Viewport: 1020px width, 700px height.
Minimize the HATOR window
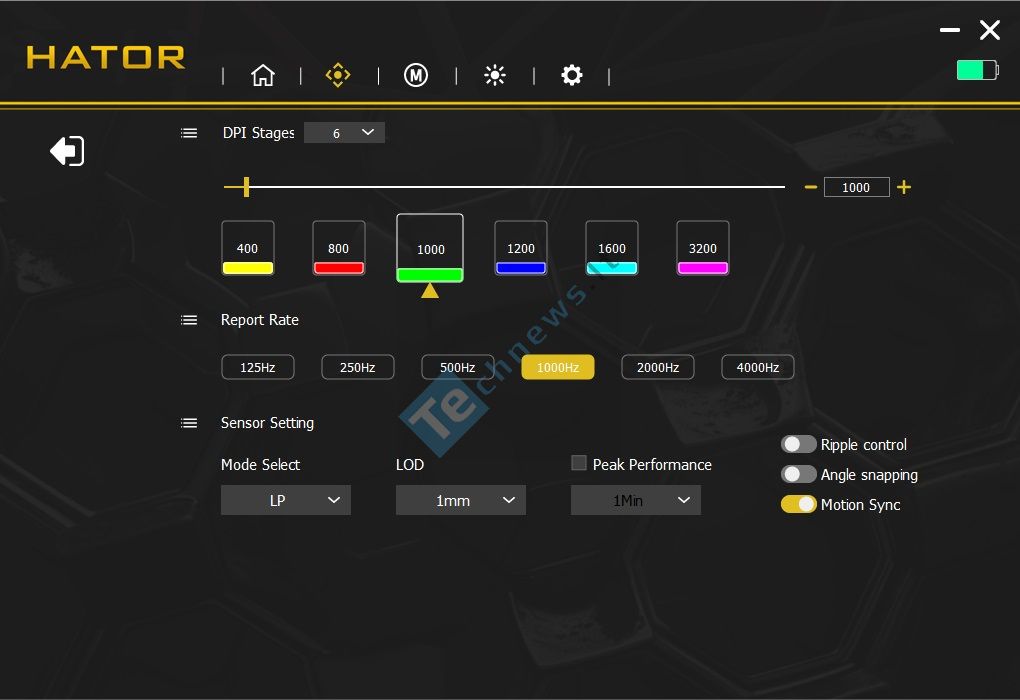coord(950,30)
